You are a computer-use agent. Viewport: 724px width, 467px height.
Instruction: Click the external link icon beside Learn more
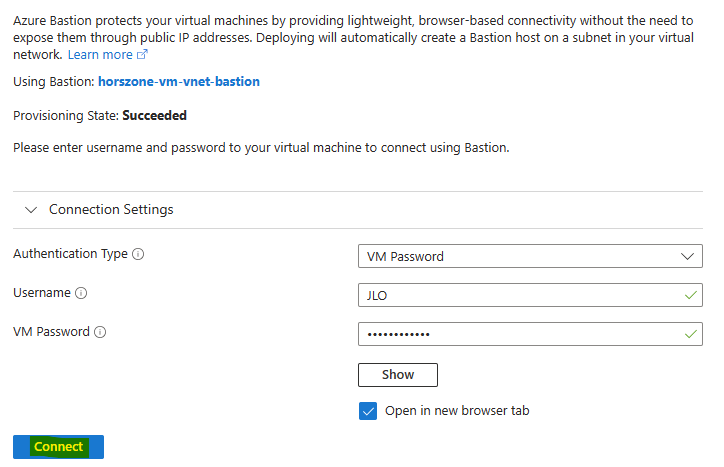click(142, 55)
